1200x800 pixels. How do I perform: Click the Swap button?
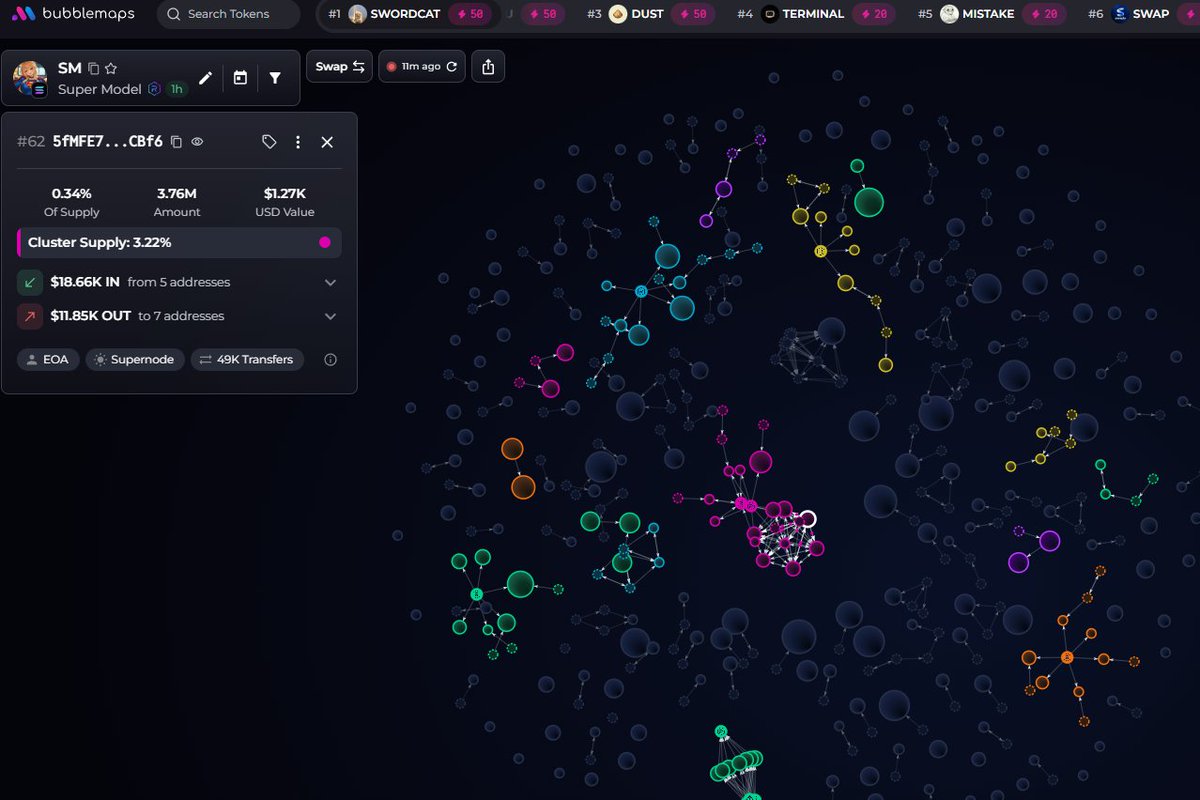[339, 67]
